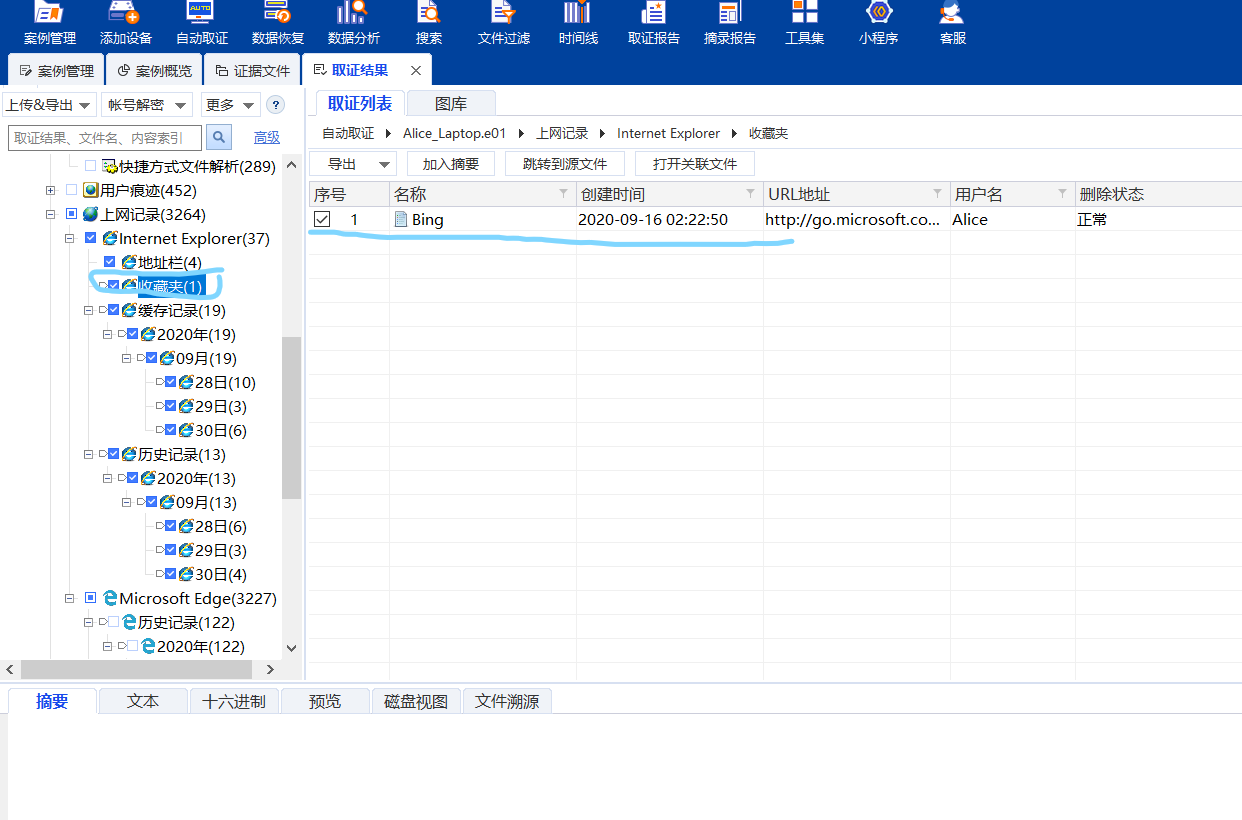Open the 上传&导出 dropdown
This screenshot has width=1242, height=820.
tap(49, 105)
